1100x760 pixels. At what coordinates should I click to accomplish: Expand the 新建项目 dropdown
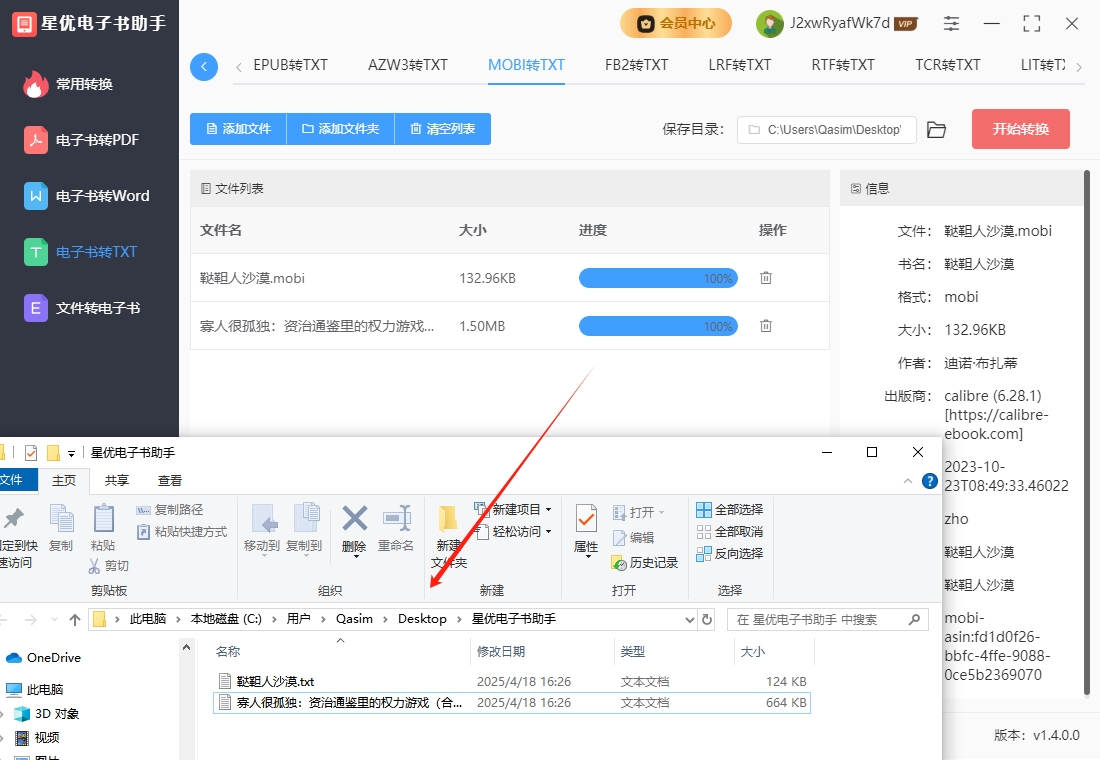pos(549,509)
